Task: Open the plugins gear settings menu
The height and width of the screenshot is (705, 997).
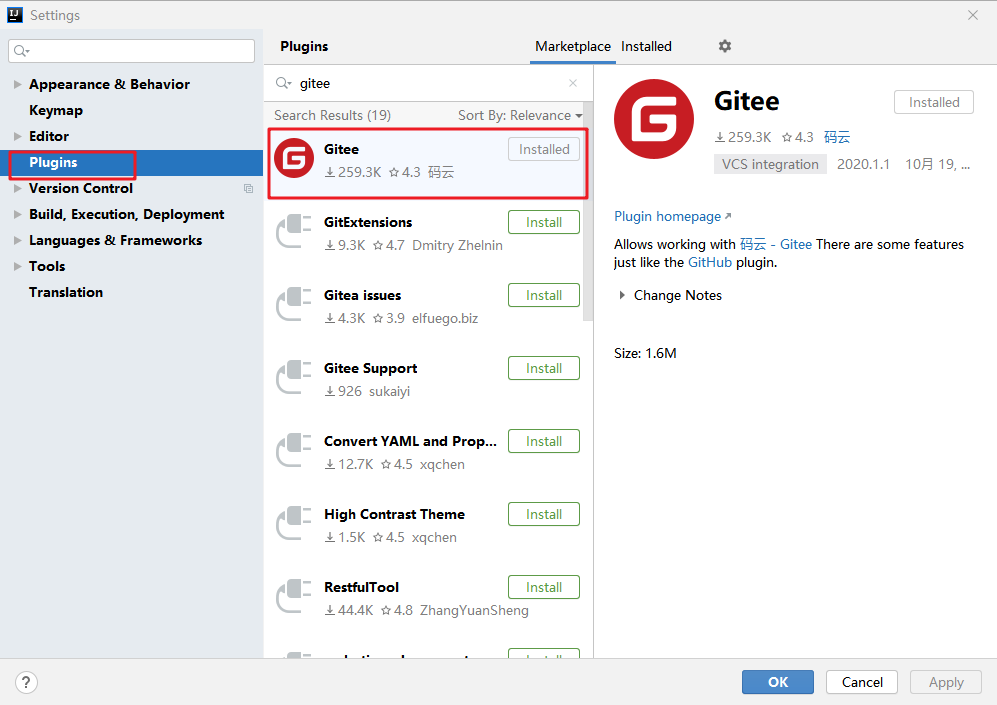Action: [x=725, y=46]
